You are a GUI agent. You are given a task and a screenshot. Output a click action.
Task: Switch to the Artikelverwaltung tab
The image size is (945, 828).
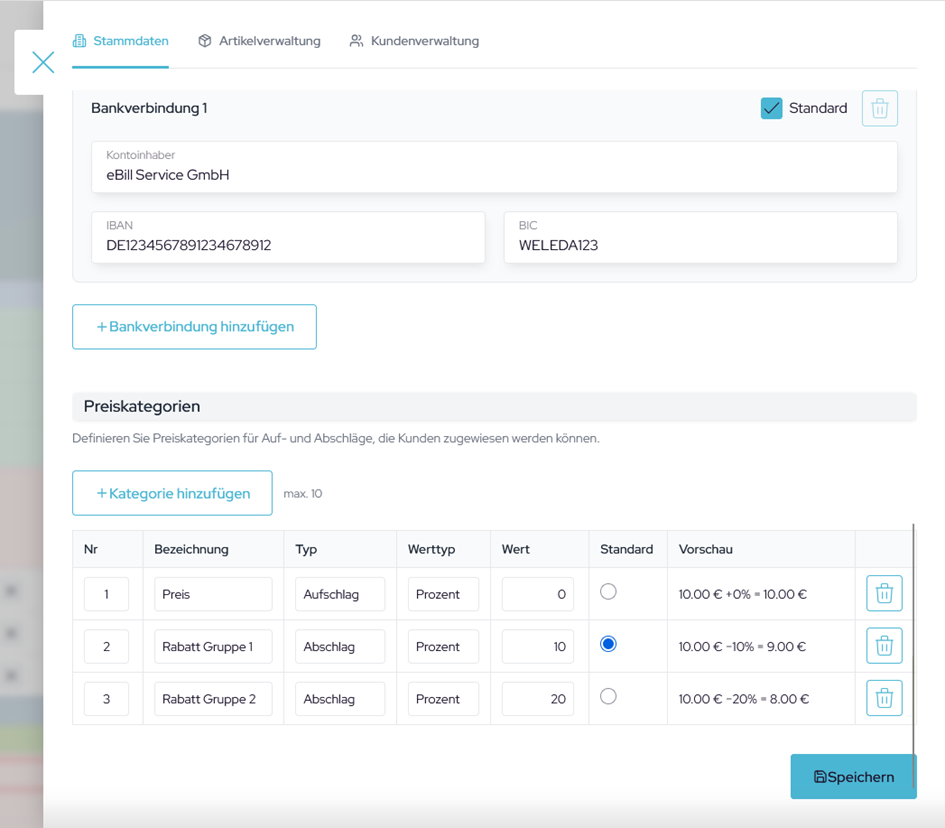[x=260, y=41]
